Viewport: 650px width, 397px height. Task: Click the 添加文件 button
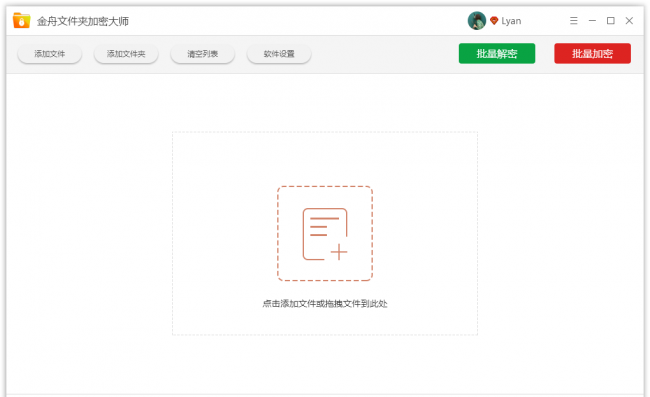(49, 54)
